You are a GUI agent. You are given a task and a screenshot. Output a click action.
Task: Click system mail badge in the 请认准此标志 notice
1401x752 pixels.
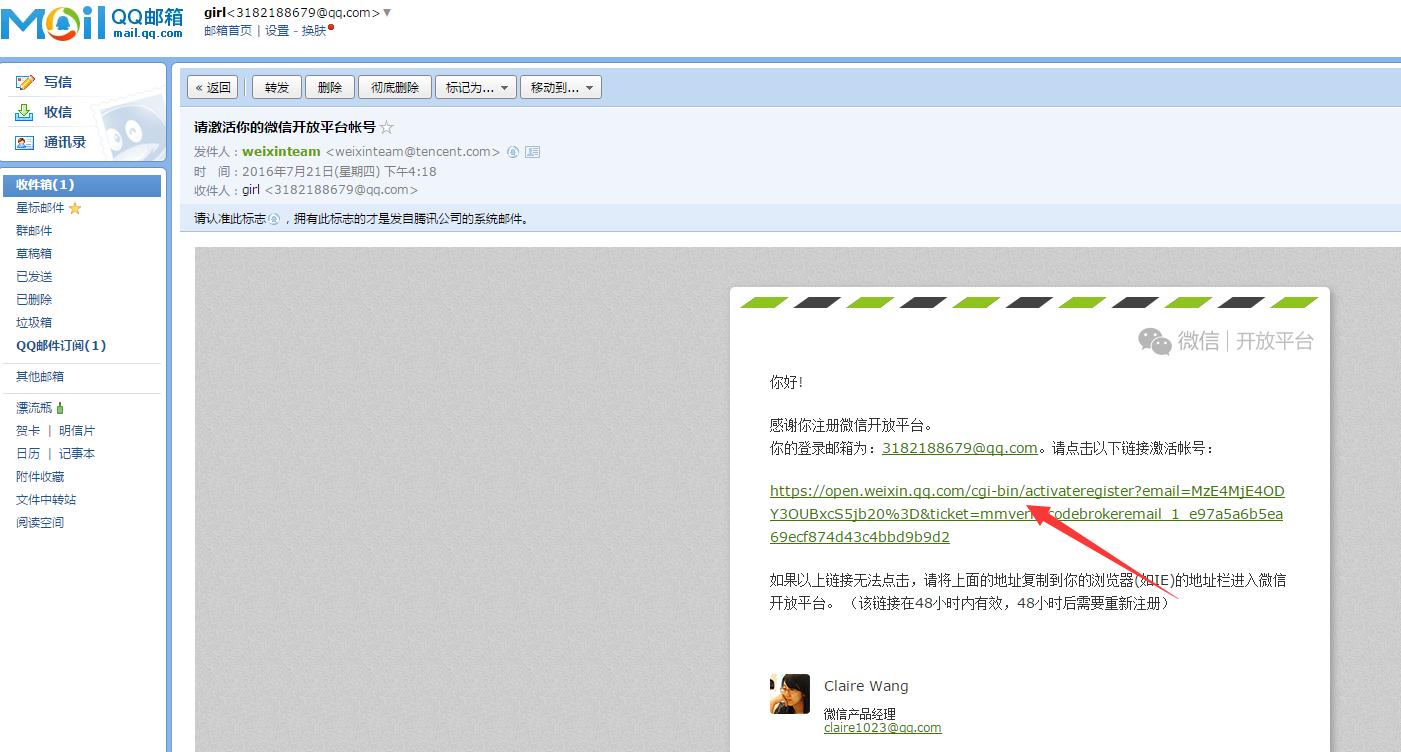pos(274,219)
